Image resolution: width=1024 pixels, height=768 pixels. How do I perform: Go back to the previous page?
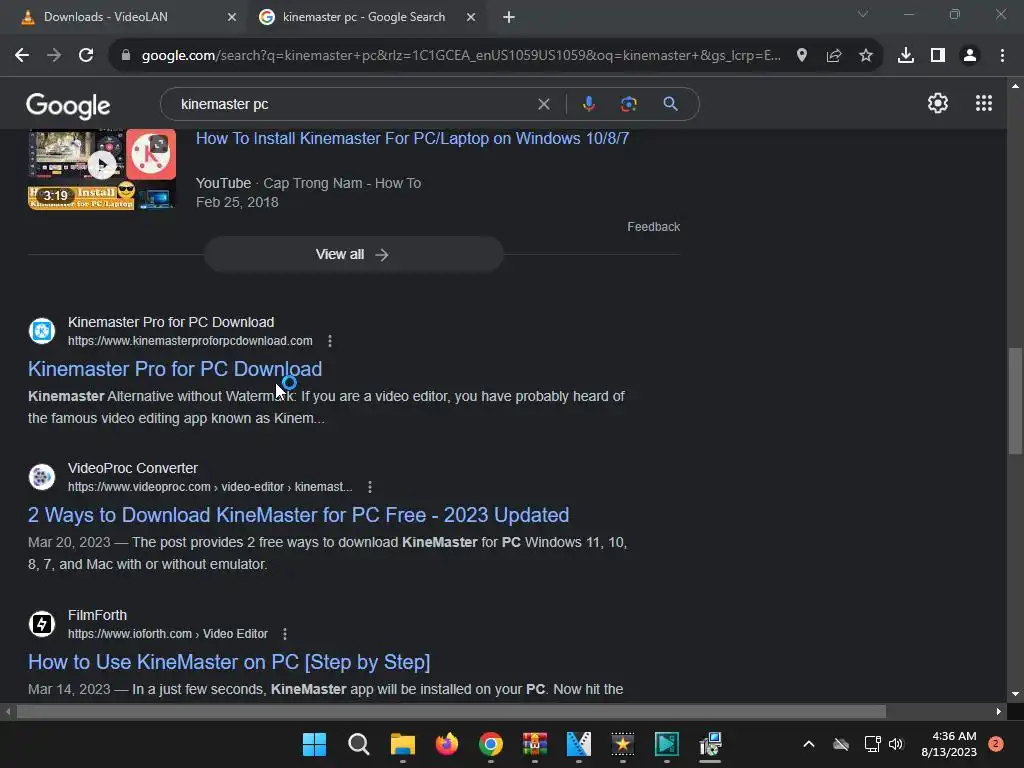coord(22,56)
